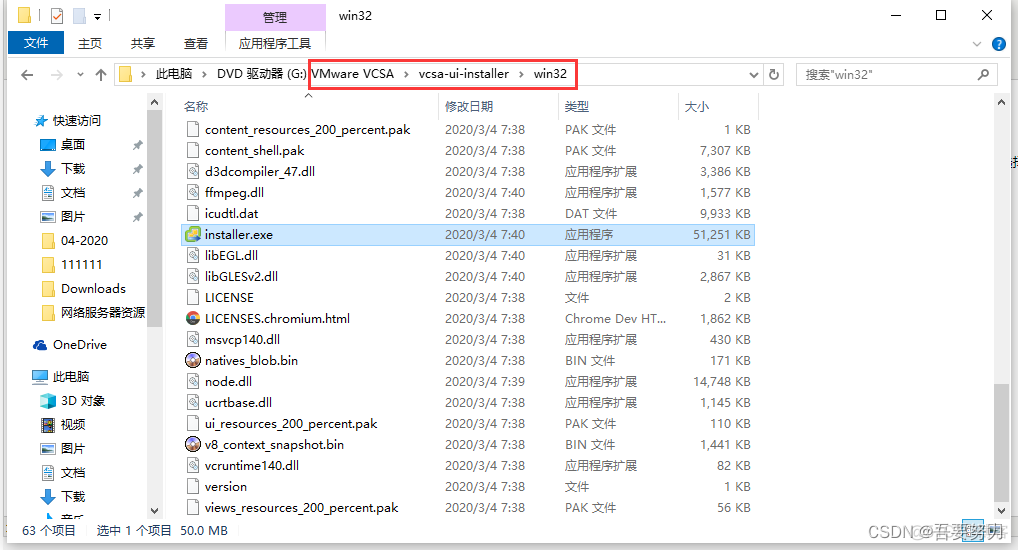Screen dimensions: 1018x550
Task: Open 视频 library in the navigation pane
Action: [73, 425]
